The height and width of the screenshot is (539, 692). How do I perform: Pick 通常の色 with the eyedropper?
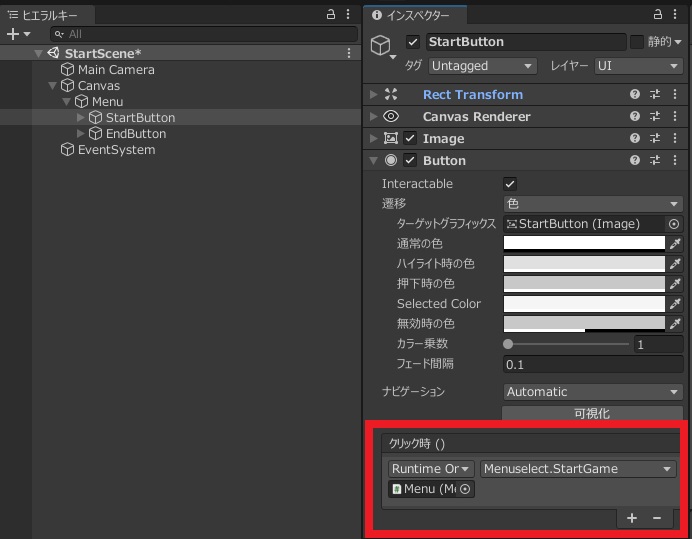pos(675,244)
